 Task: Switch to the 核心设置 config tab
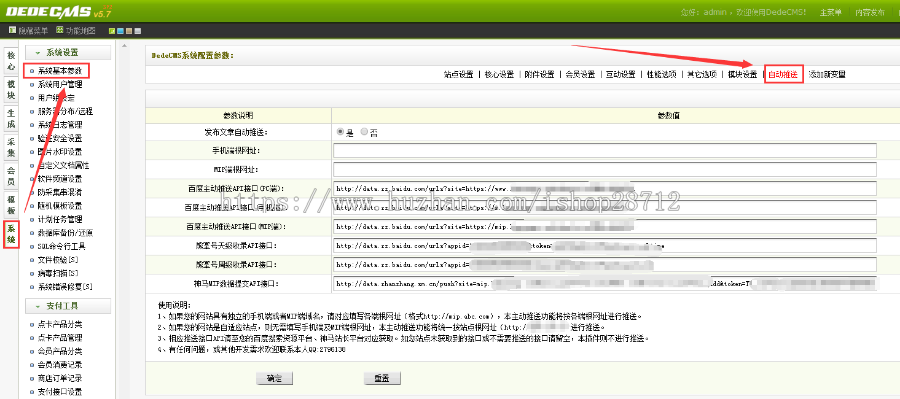(x=499, y=75)
